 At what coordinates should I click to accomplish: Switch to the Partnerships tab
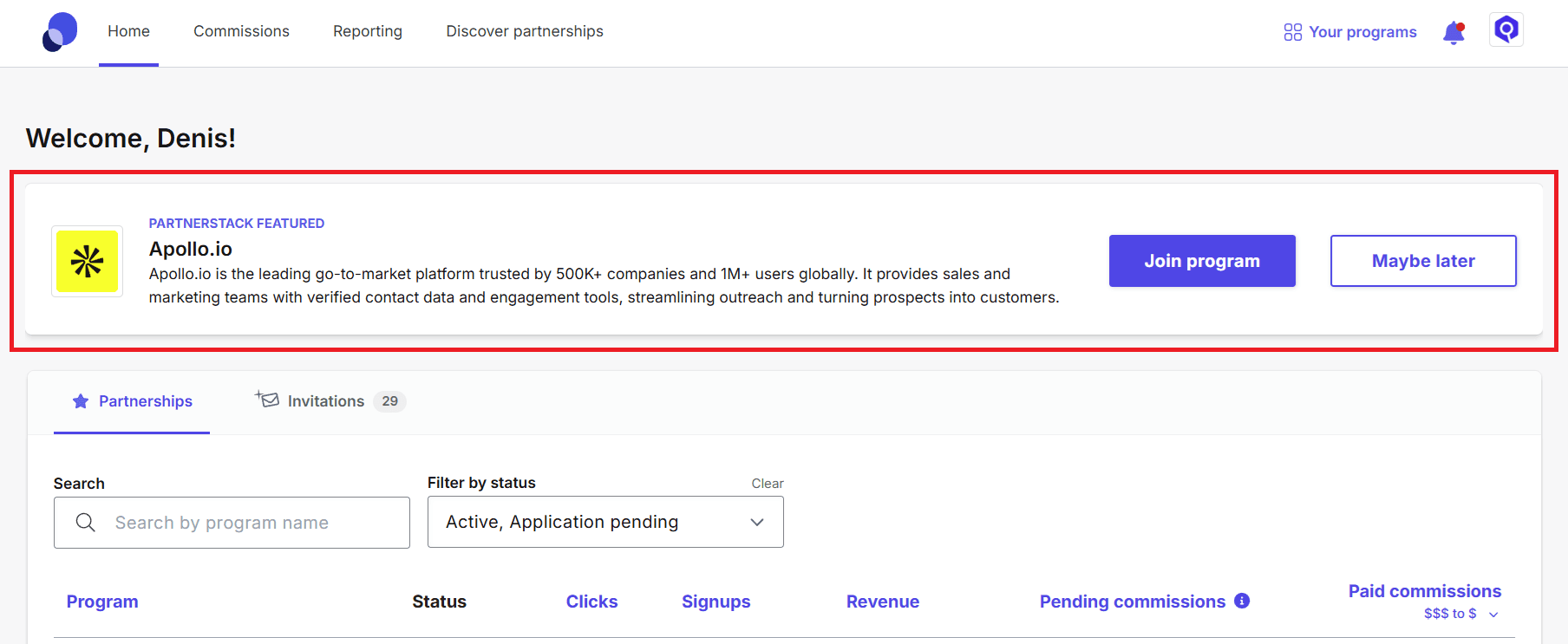132,401
